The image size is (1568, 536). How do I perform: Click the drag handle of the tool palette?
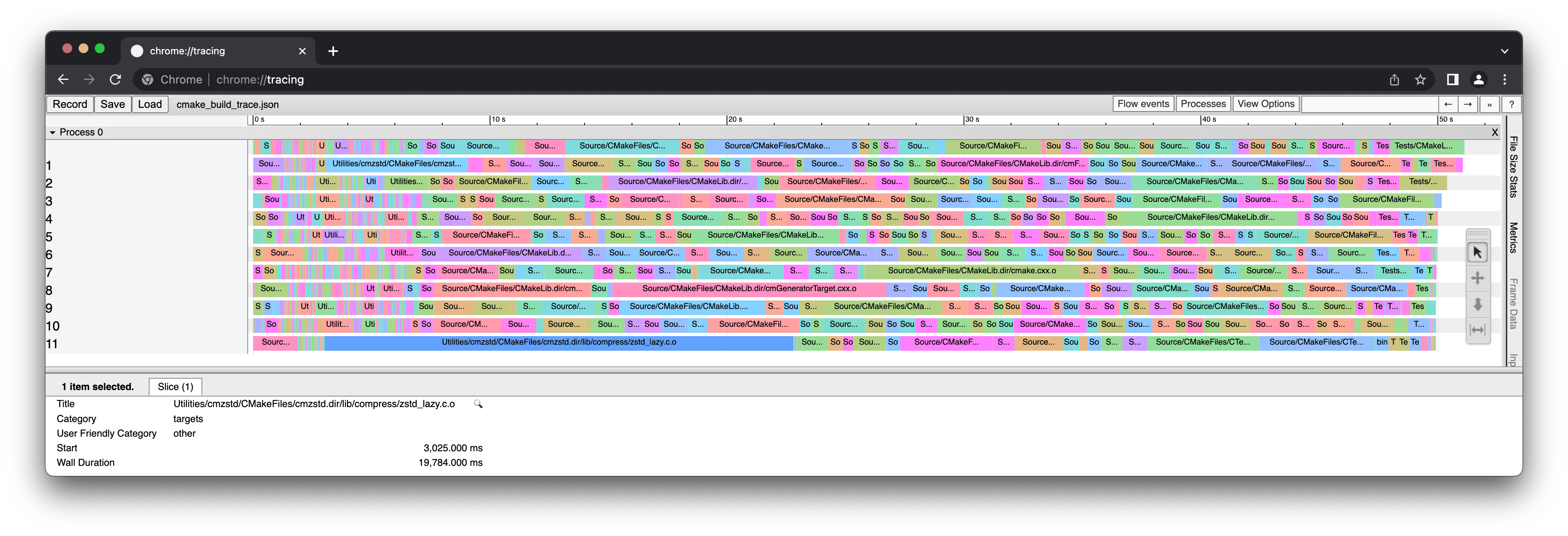1477,234
